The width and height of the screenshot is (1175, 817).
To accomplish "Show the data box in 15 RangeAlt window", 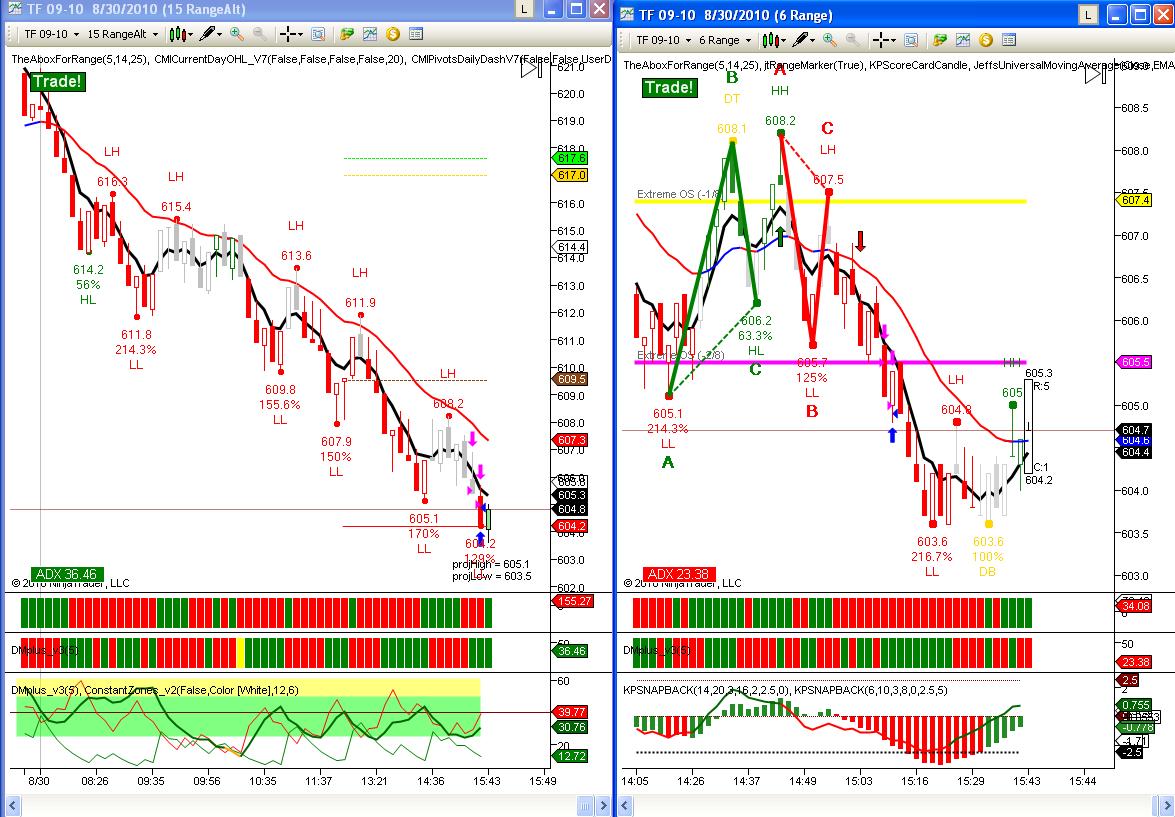I will pyautogui.click(x=318, y=34).
